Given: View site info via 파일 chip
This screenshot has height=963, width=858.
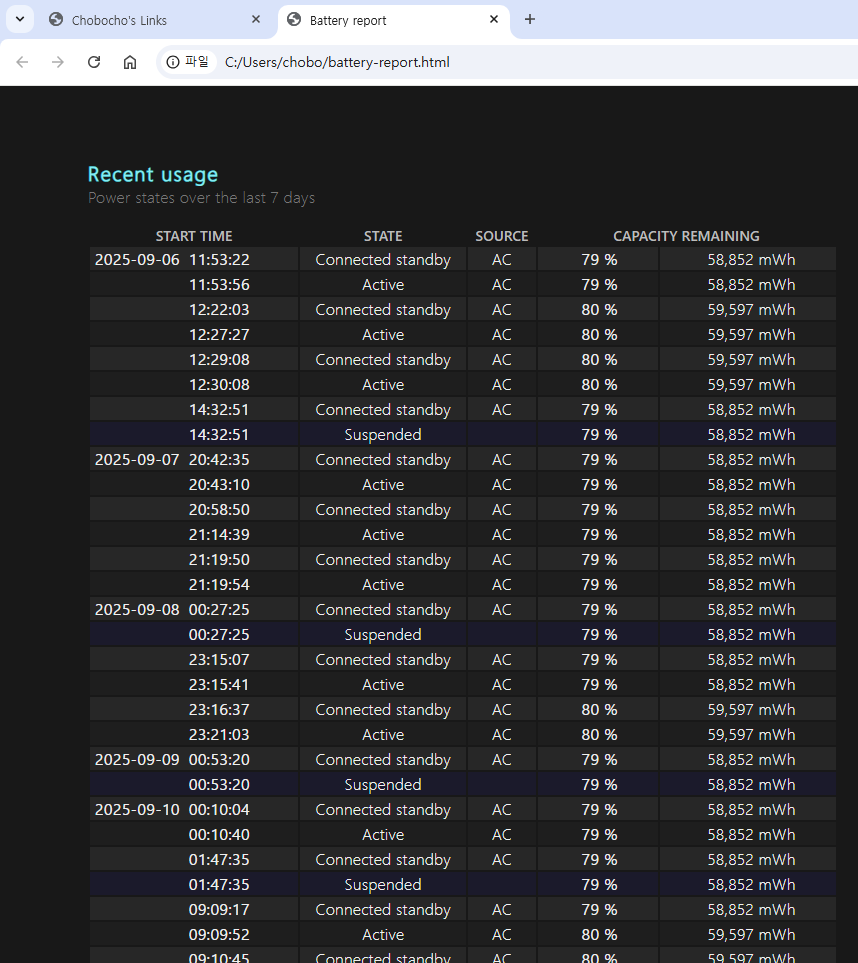Looking at the screenshot, I should tap(189, 62).
